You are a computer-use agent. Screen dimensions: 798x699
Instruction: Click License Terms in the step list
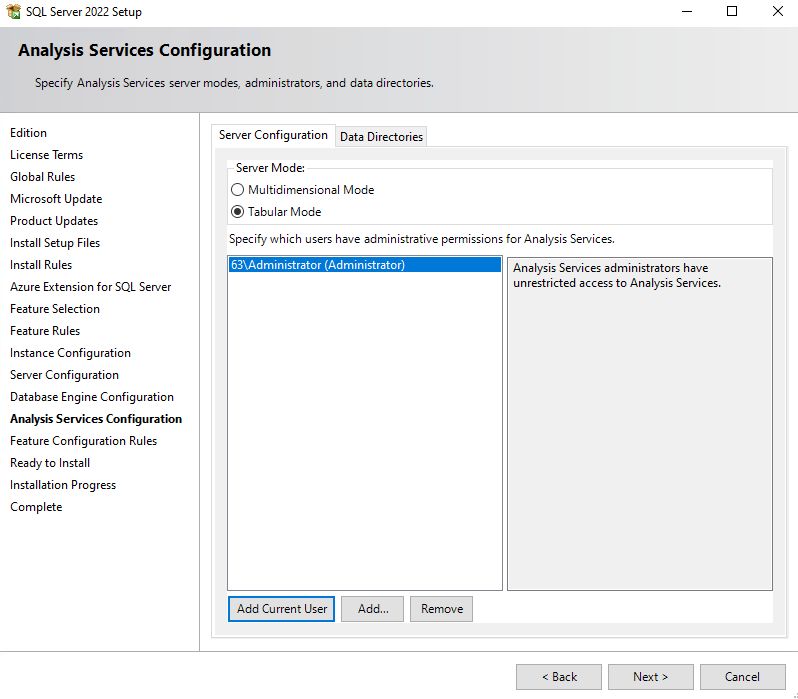coord(46,155)
